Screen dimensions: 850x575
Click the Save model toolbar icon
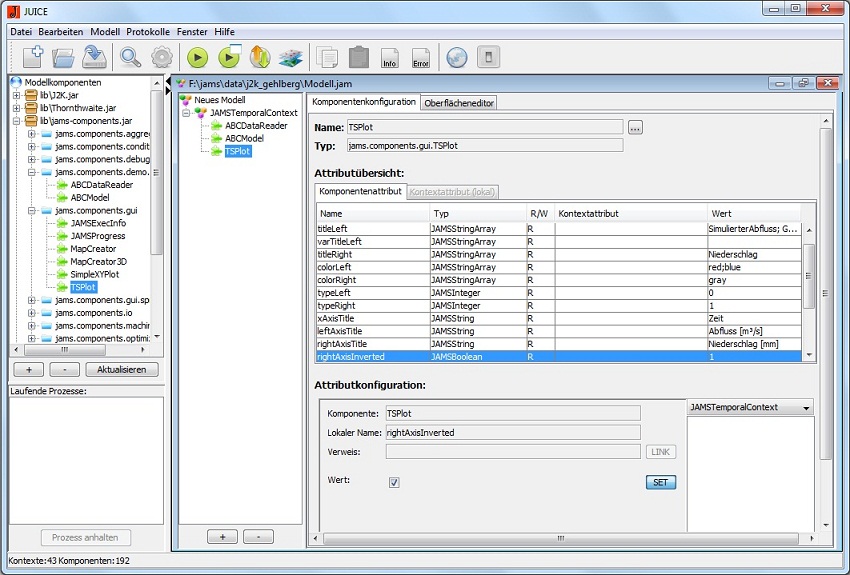point(95,57)
